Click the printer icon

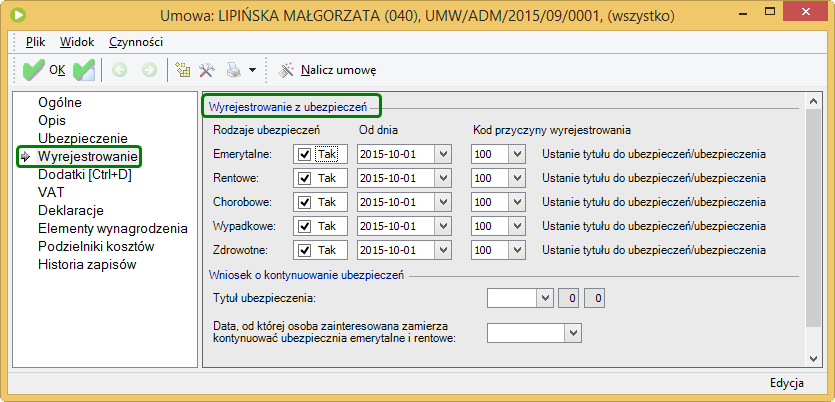tap(234, 70)
